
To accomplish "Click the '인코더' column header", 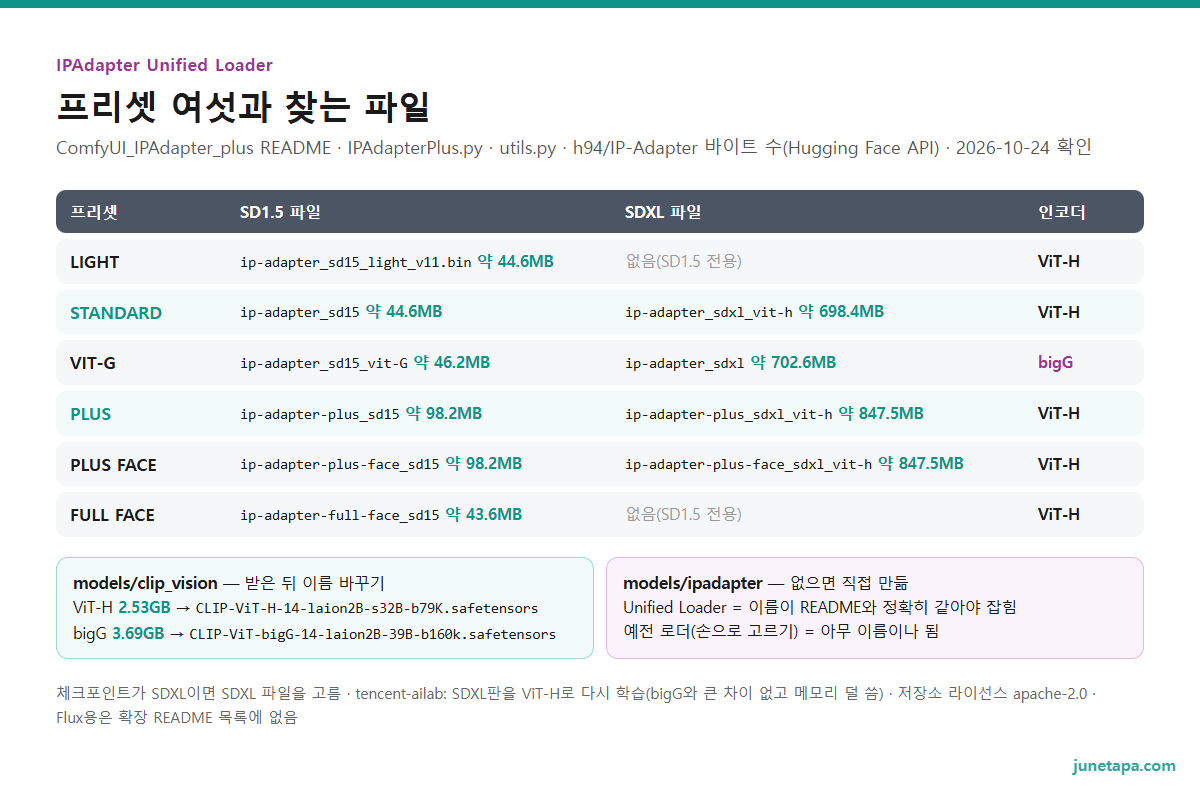I will [x=1062, y=212].
